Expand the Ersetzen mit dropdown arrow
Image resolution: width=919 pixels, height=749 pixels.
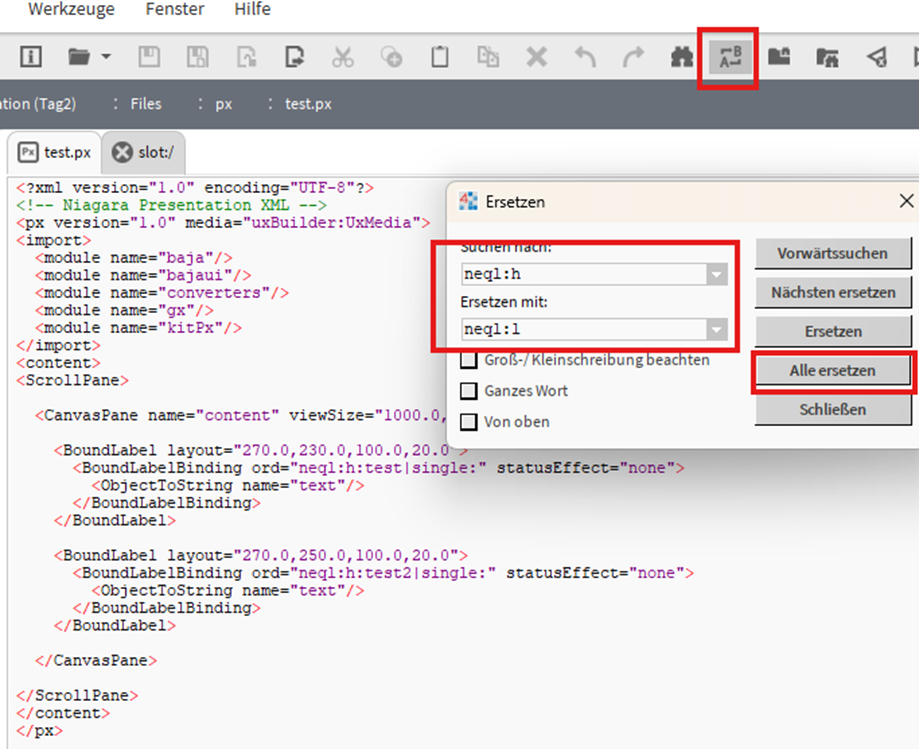[717, 329]
